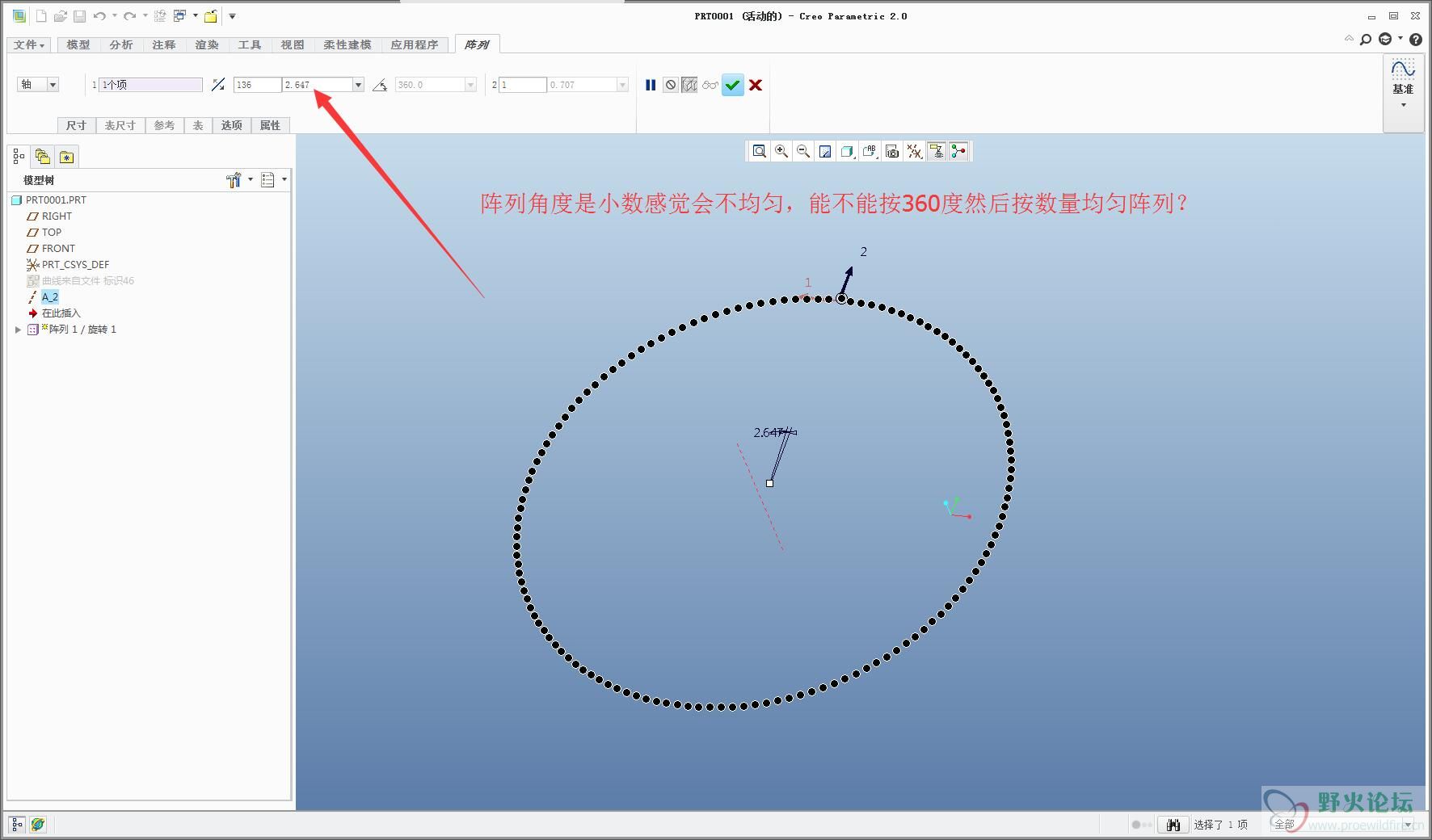Viewport: 1432px width, 840px height.
Task: Click the member count field showing 136
Action: [x=257, y=85]
